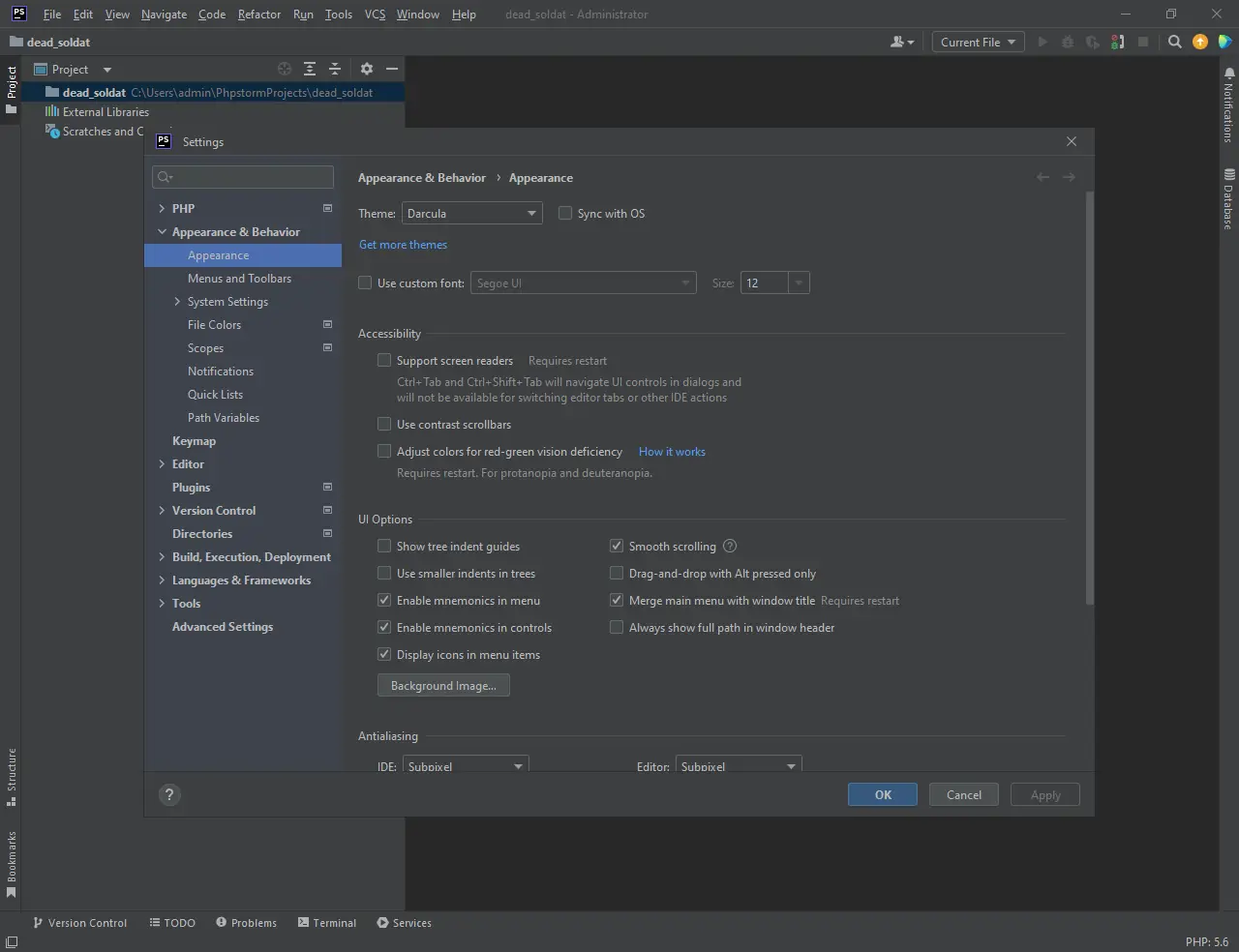The image size is (1239, 952).
Task: Click the Collapse All icon in Project panel
Action: coord(335,69)
